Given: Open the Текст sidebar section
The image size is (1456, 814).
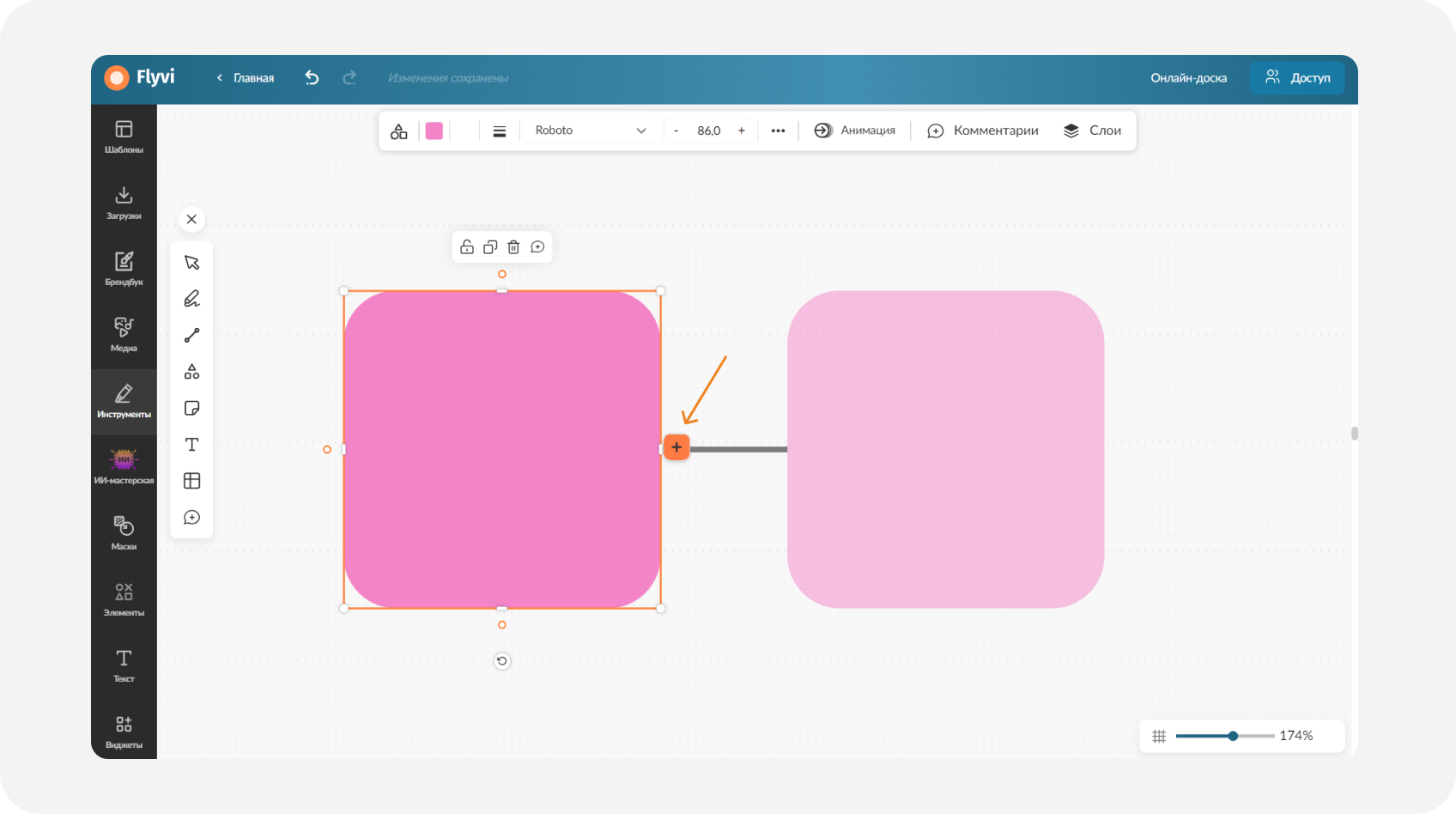Looking at the screenshot, I should point(124,665).
